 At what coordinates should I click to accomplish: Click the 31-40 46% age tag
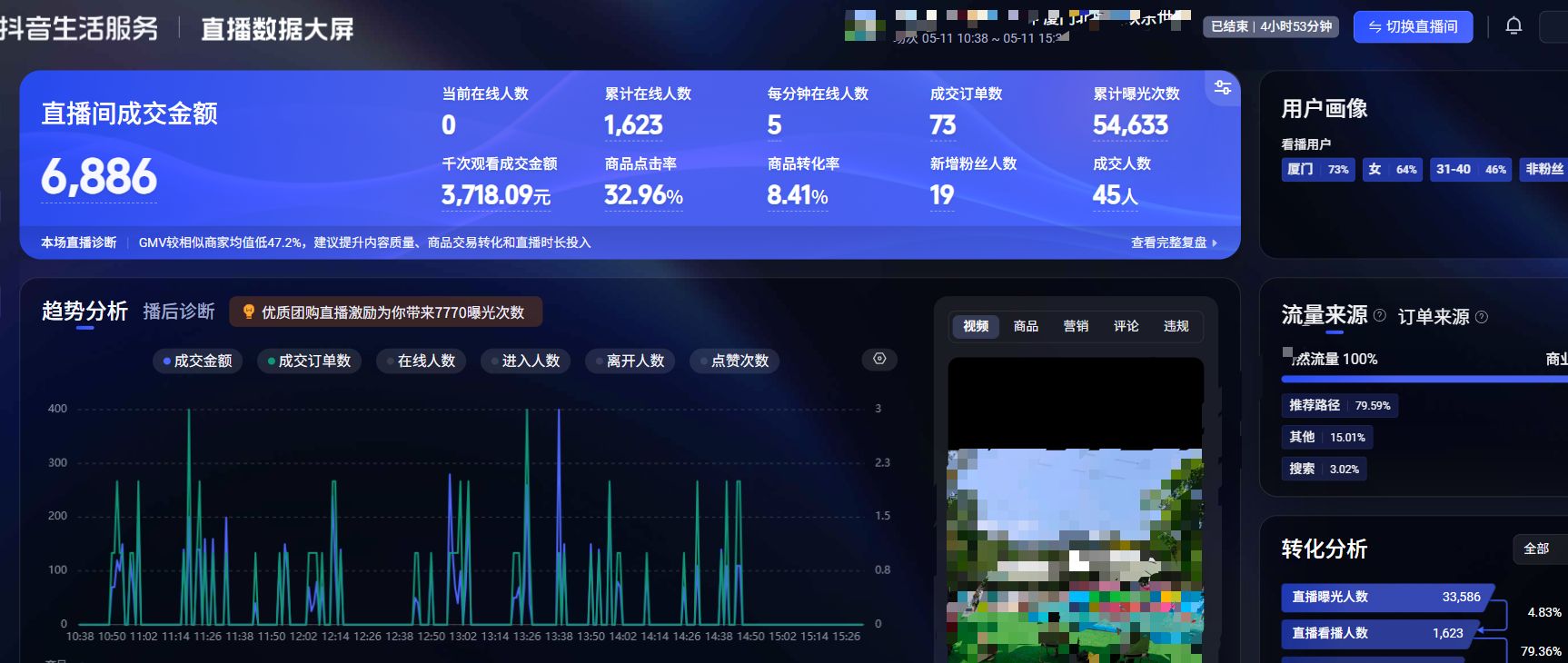(1471, 169)
